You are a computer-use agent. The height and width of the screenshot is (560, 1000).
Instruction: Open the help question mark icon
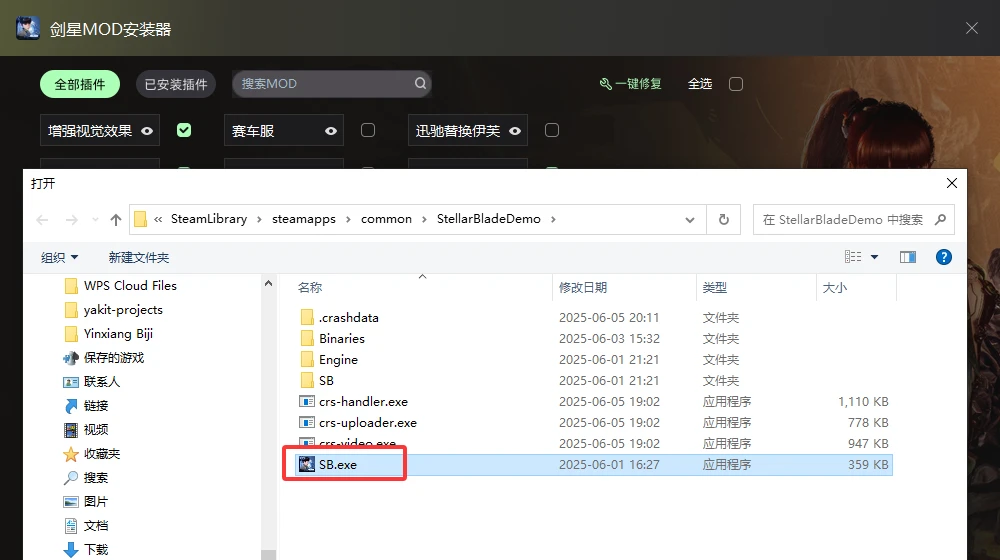(x=943, y=257)
